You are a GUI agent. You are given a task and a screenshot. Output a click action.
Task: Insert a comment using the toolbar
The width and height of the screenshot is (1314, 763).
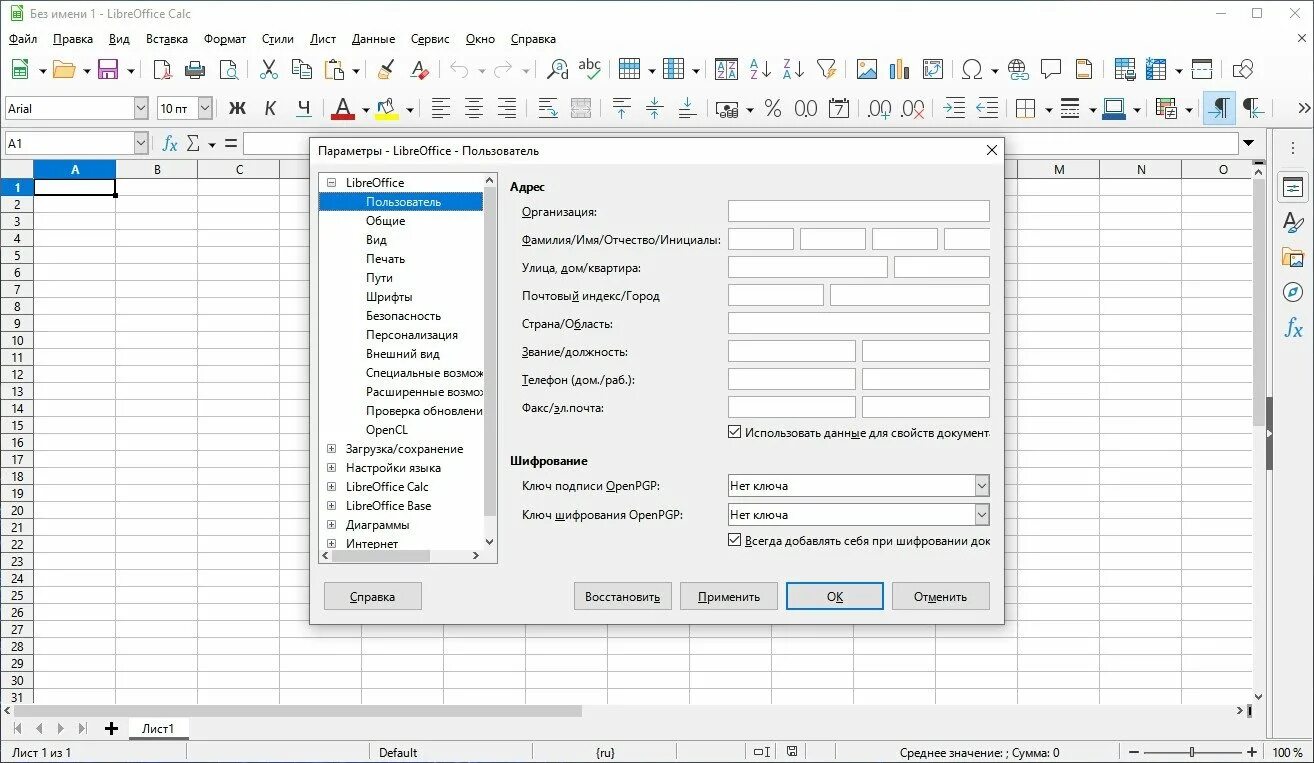[1050, 69]
